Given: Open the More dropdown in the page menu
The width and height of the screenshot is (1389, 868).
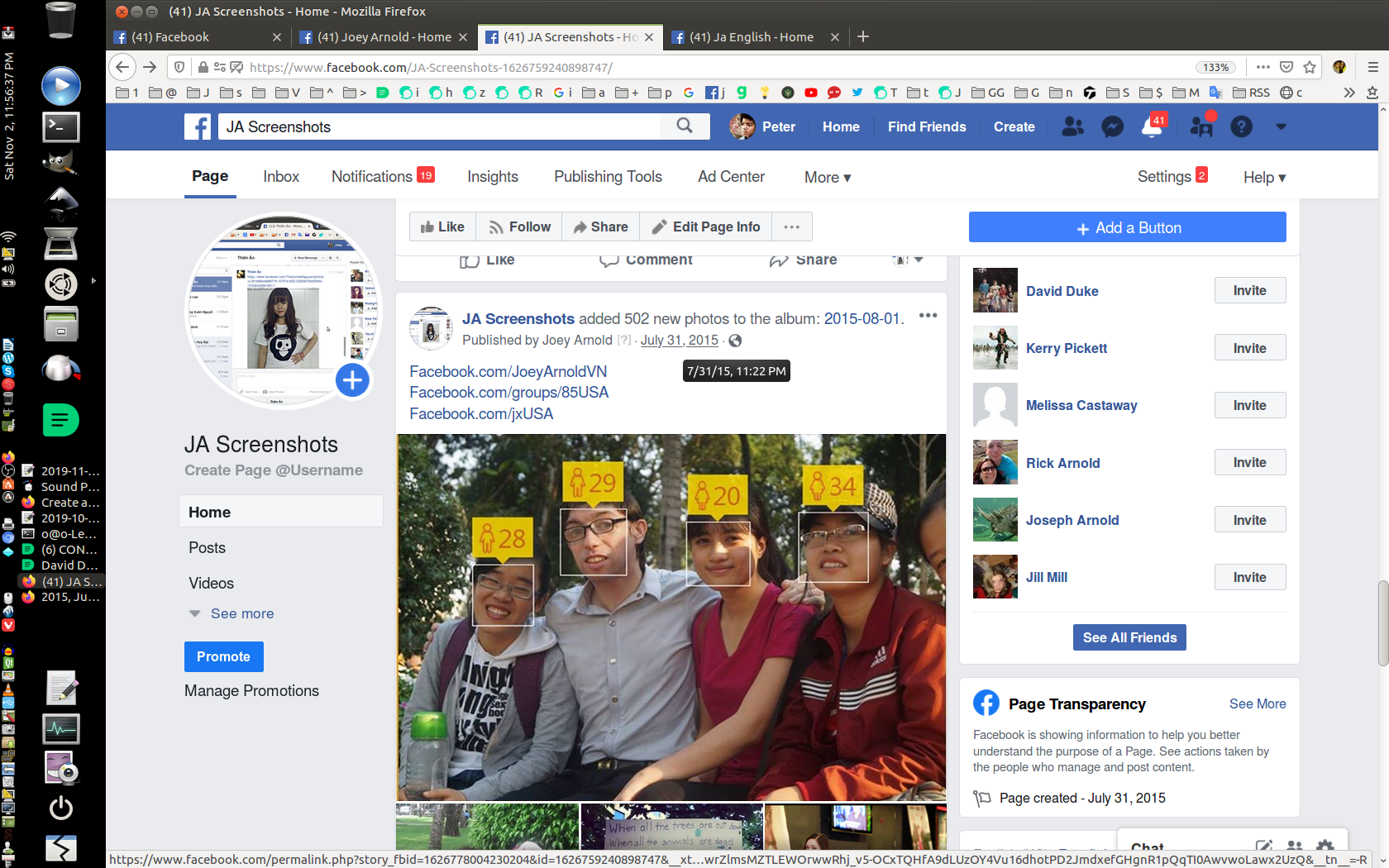Looking at the screenshot, I should click(827, 177).
